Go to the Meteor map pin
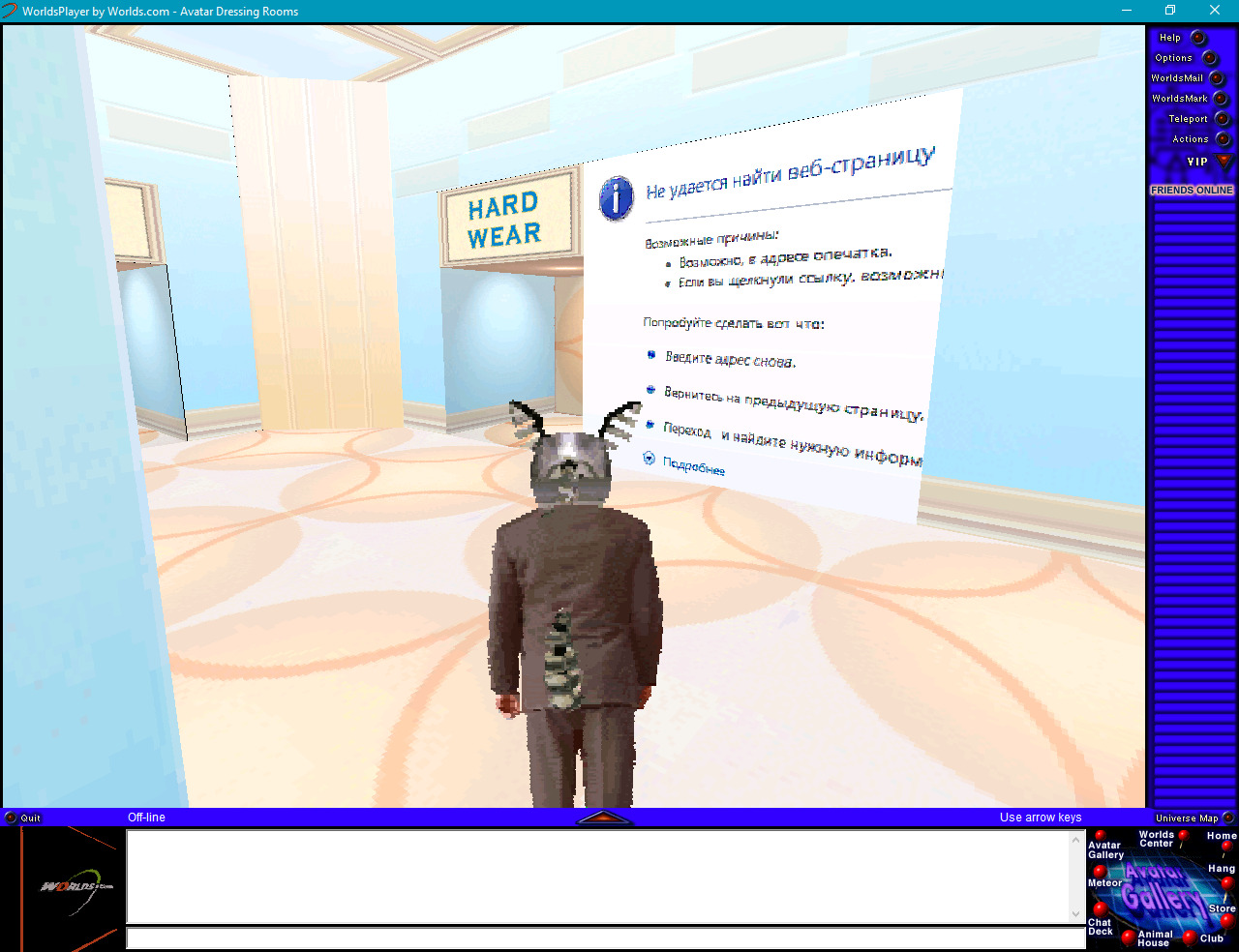 pyautogui.click(x=1100, y=872)
